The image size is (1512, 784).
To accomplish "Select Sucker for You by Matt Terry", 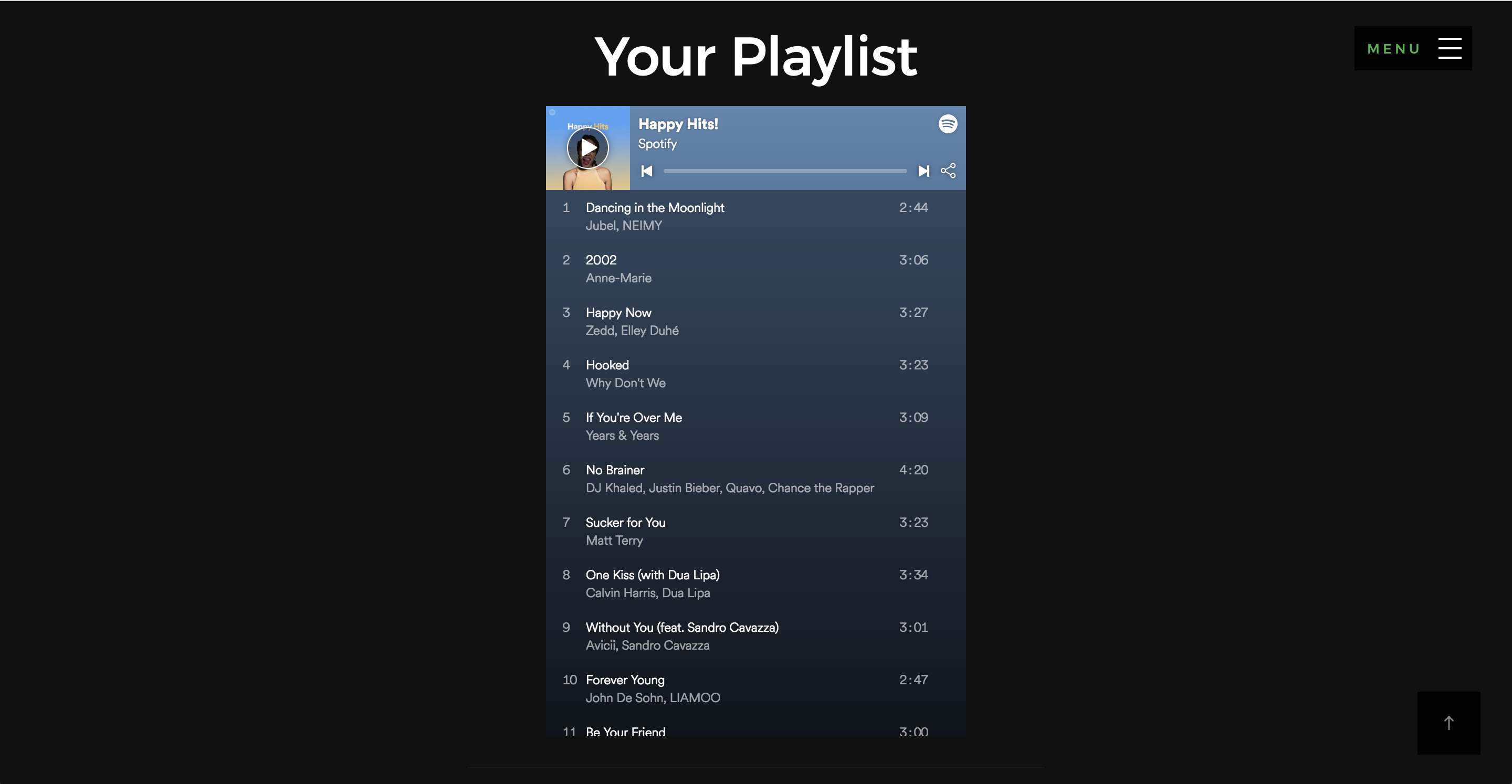I will [x=755, y=531].
